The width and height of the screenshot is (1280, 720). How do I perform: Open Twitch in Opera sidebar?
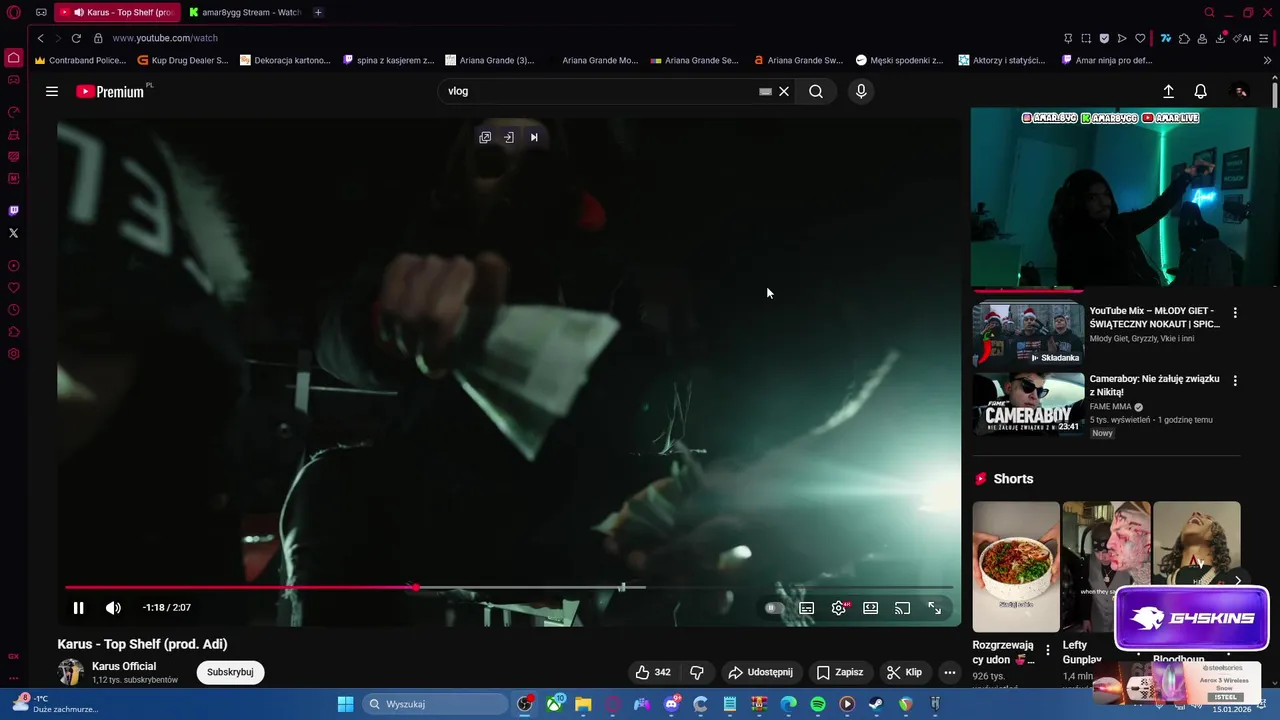click(13, 211)
